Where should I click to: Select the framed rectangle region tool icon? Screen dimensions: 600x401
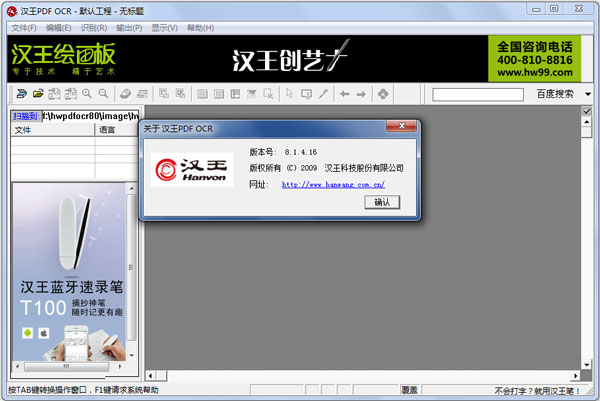(x=219, y=94)
